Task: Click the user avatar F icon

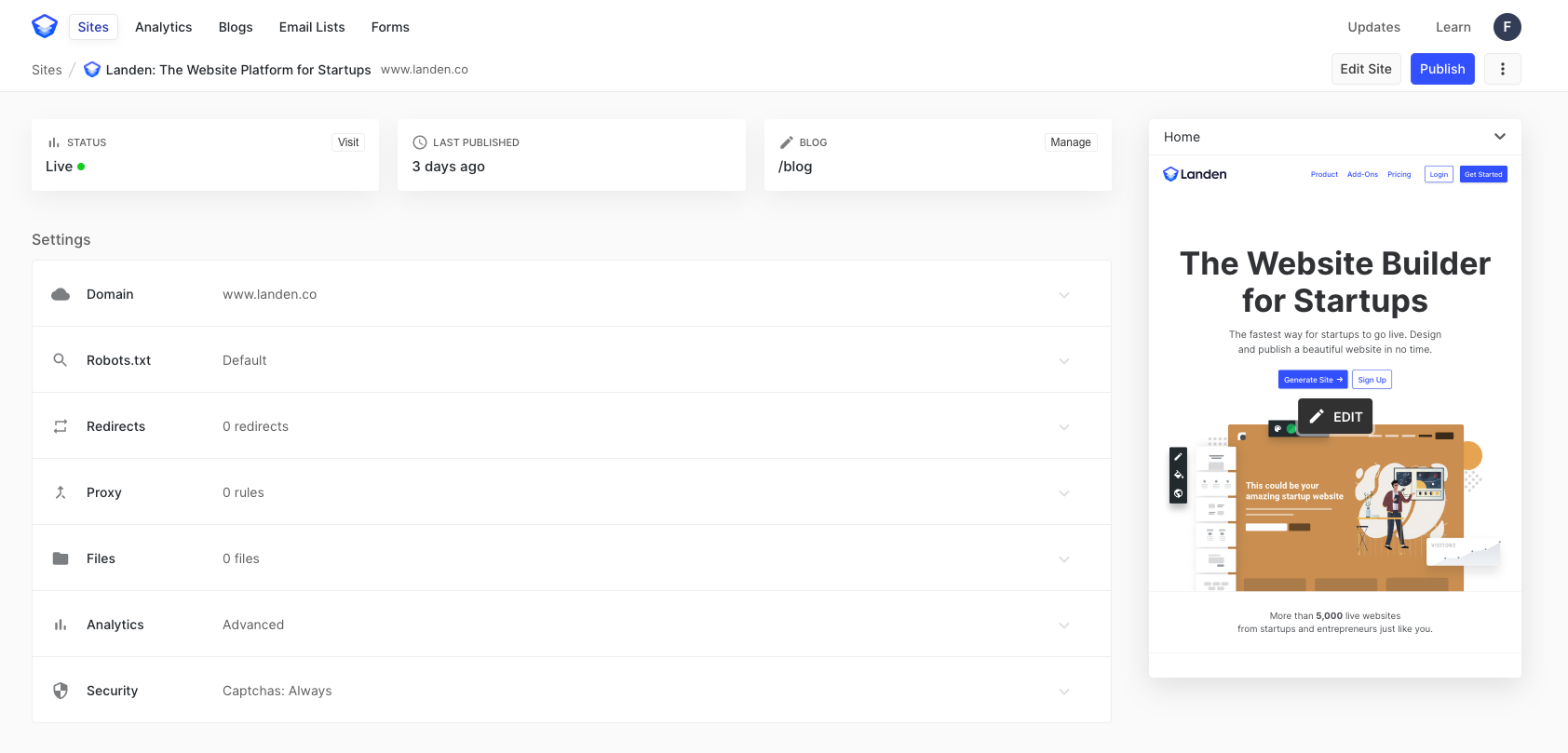Action: pyautogui.click(x=1507, y=27)
